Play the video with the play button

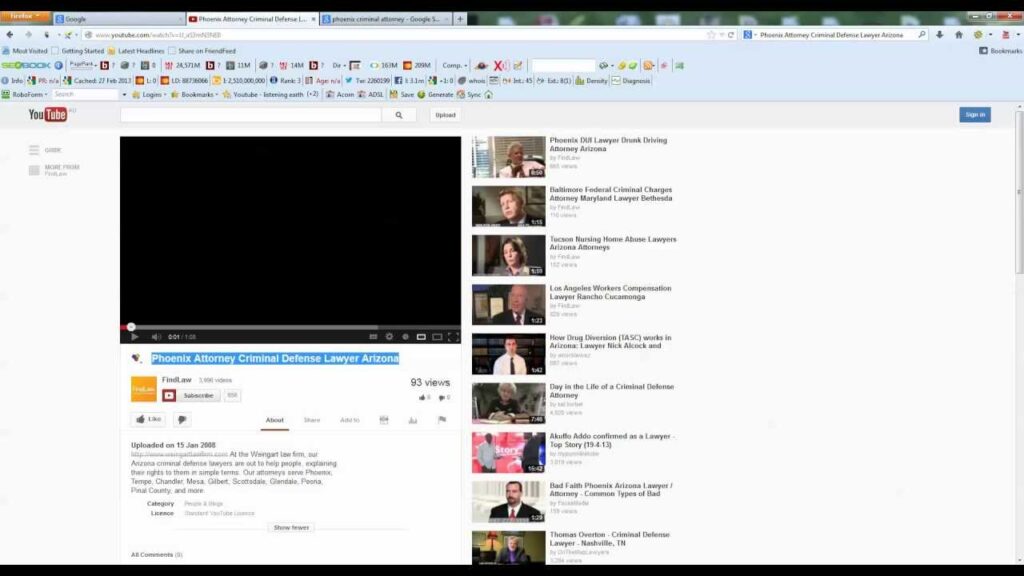(x=135, y=337)
